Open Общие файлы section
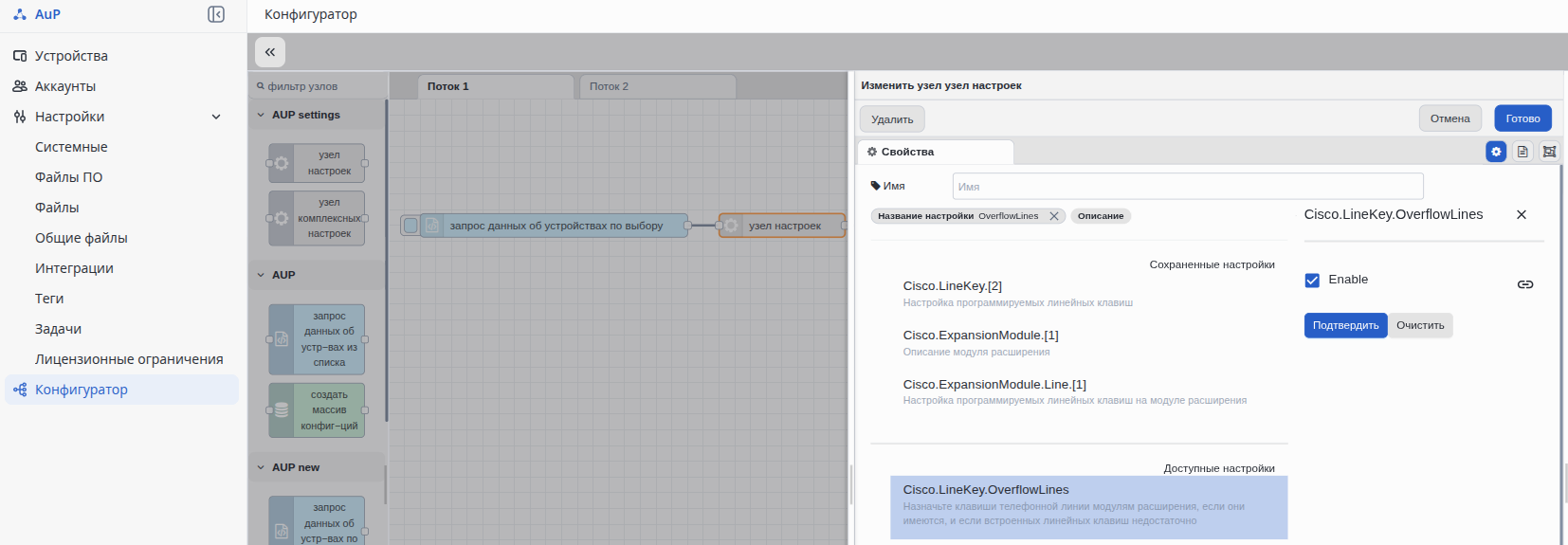This screenshot has width=1568, height=545. pyautogui.click(x=81, y=238)
